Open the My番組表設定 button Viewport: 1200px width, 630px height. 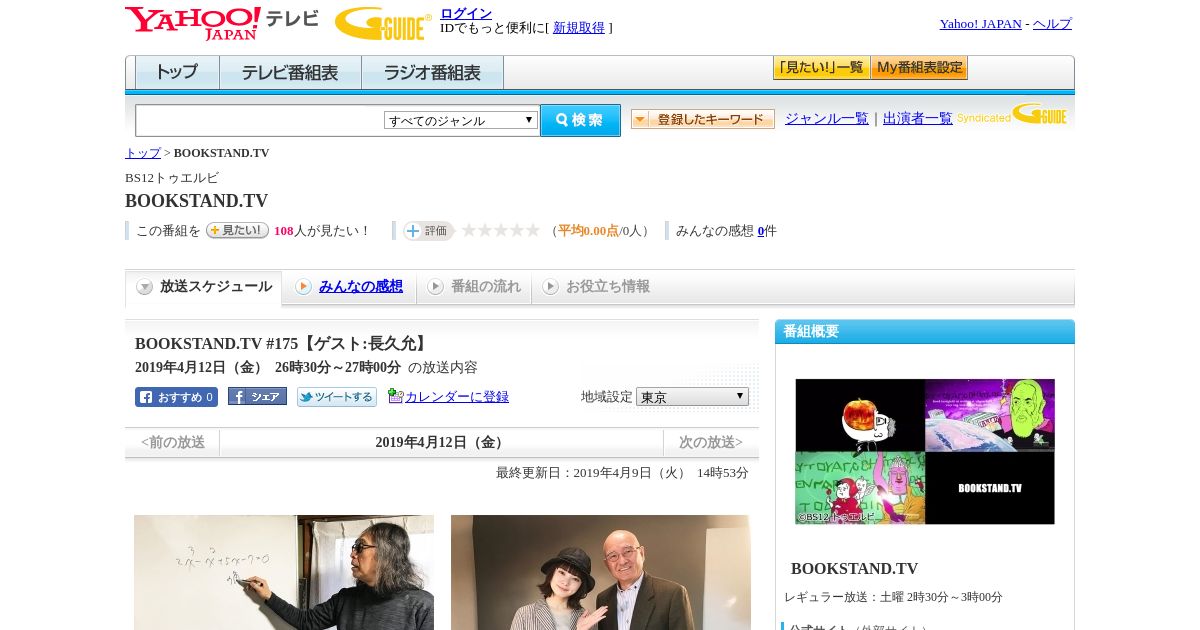(919, 68)
